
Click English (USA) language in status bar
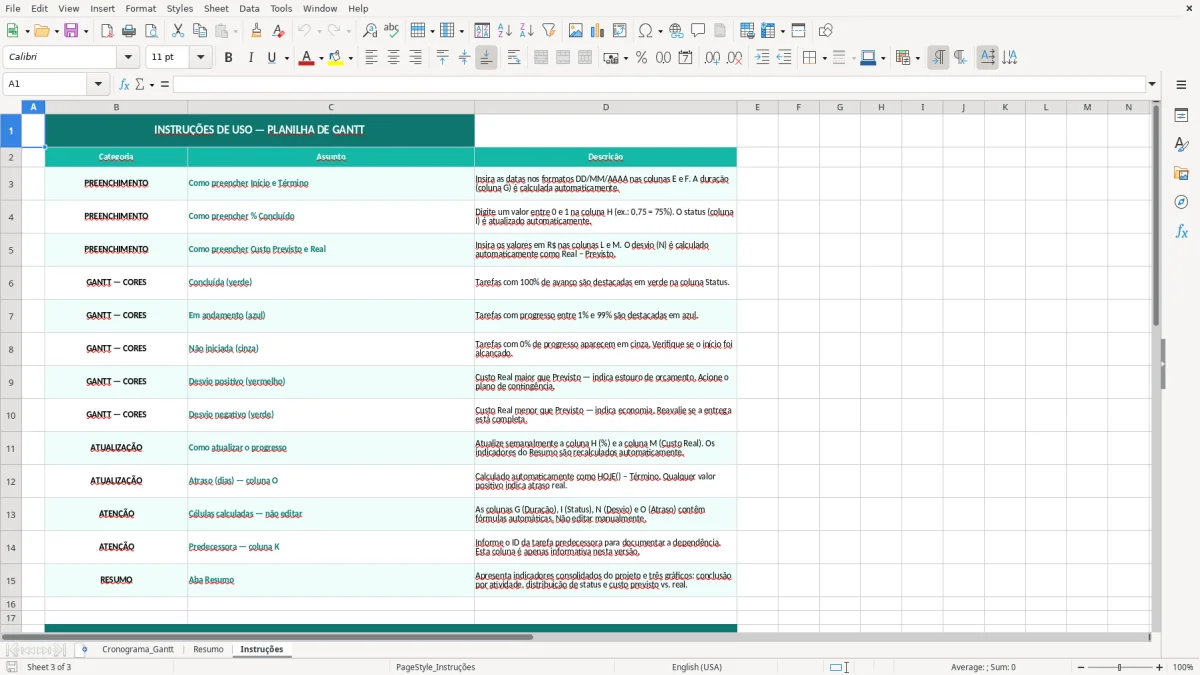pyautogui.click(x=697, y=667)
